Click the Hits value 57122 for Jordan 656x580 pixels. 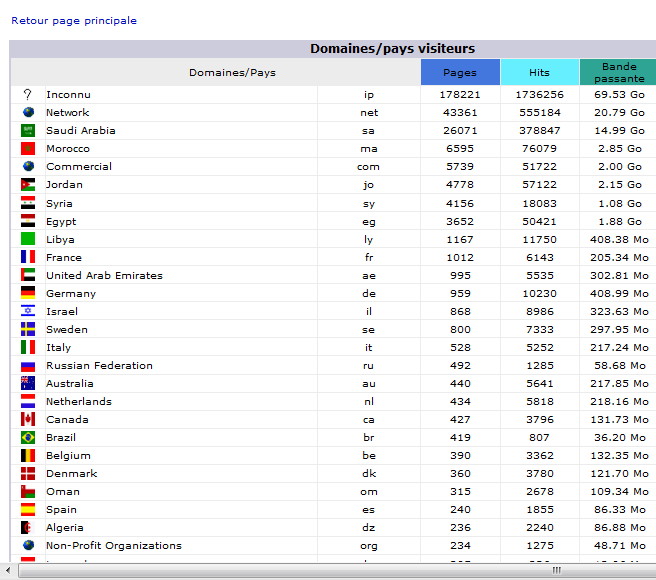539,185
